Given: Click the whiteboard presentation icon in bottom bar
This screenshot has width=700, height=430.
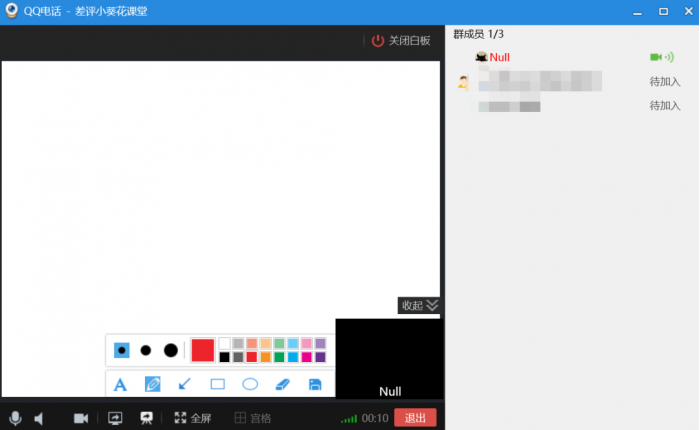Looking at the screenshot, I should click(146, 418).
